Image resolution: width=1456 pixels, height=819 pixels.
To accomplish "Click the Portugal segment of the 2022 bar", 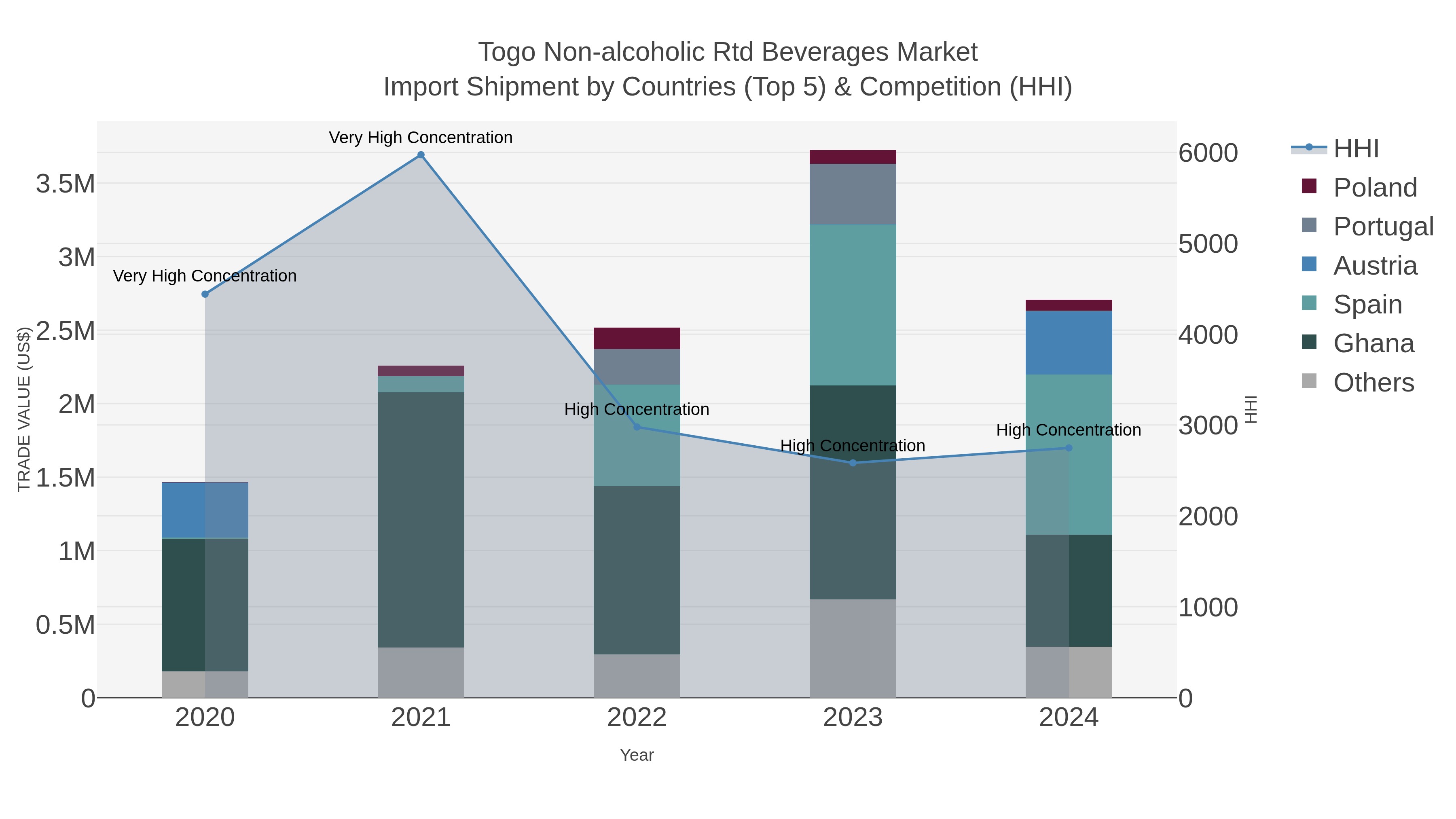I will pos(637,367).
